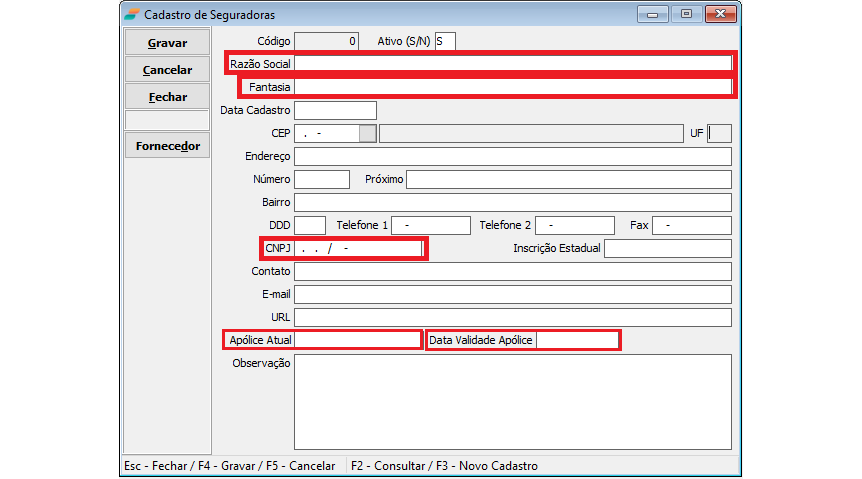This screenshot has height=479, width=862.
Task: Click the Ativo (S/N) field
Action: pos(445,41)
